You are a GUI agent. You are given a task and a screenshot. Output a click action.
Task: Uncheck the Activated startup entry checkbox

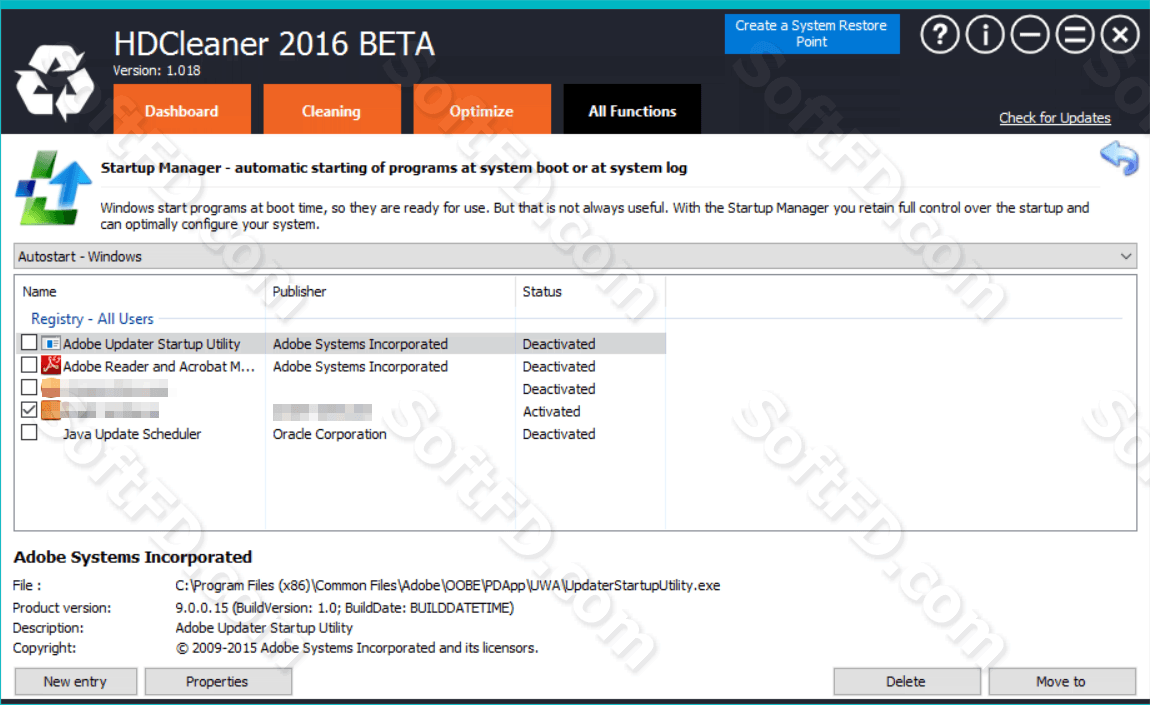[x=29, y=410]
